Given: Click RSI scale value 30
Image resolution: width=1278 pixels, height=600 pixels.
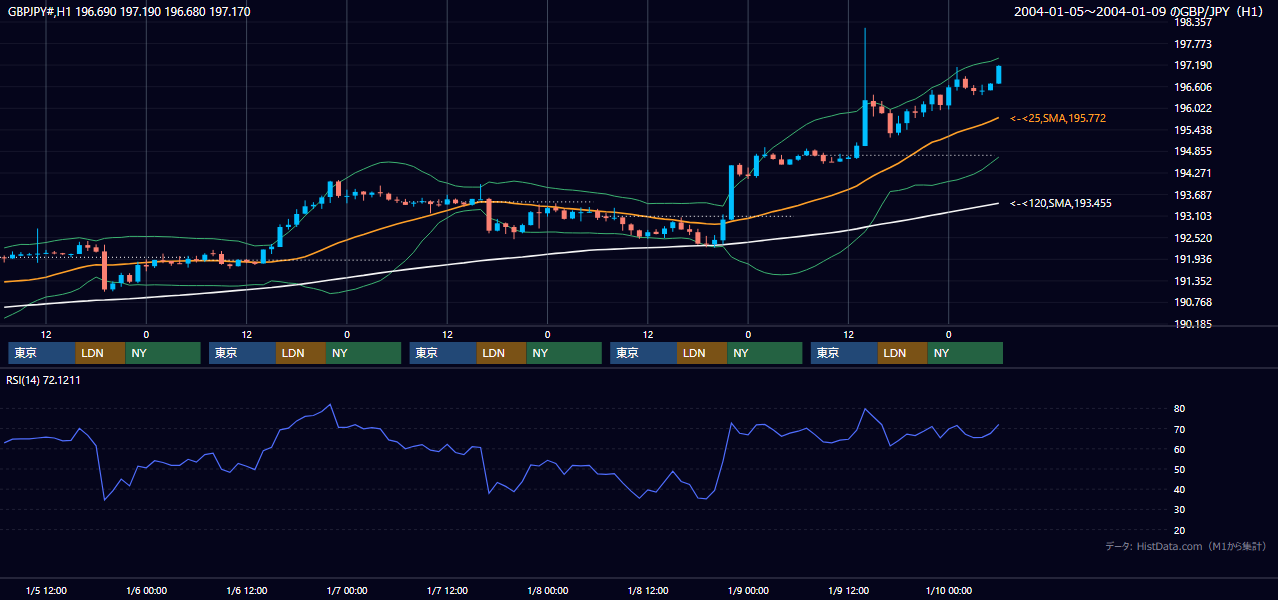Looking at the screenshot, I should pyautogui.click(x=1179, y=510).
